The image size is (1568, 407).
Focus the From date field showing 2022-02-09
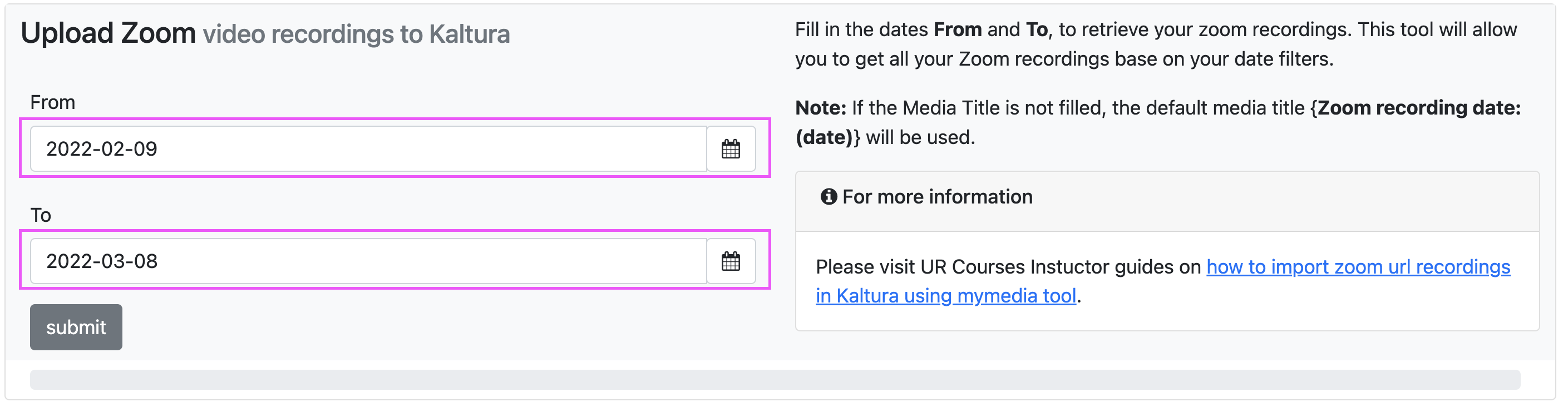click(369, 150)
